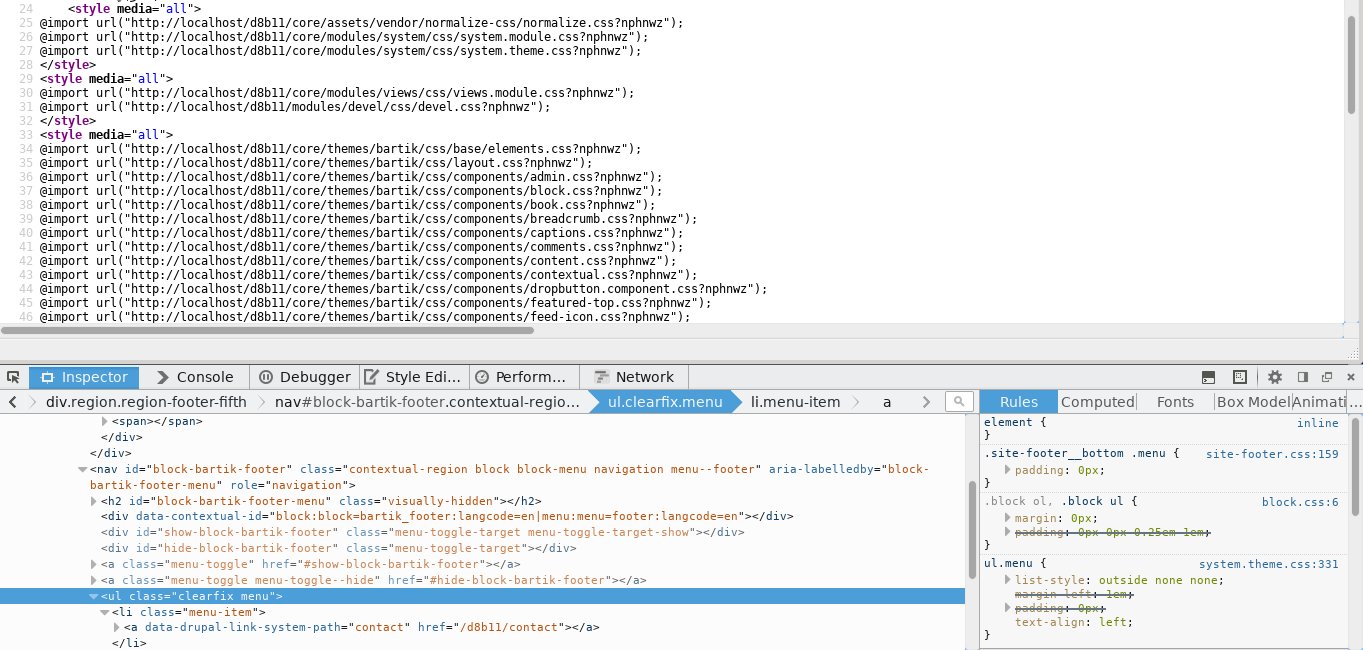This screenshot has height=650, width=1363.
Task: Open system.theme.css:331 source link
Action: tap(1268, 565)
